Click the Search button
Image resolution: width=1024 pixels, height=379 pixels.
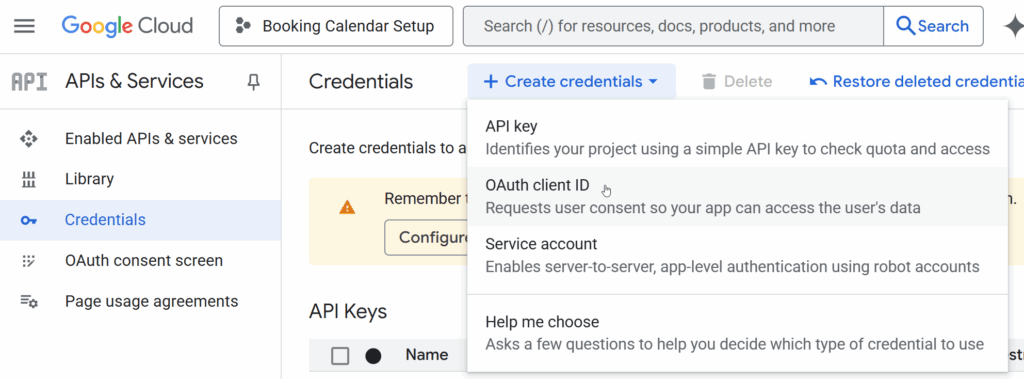933,26
